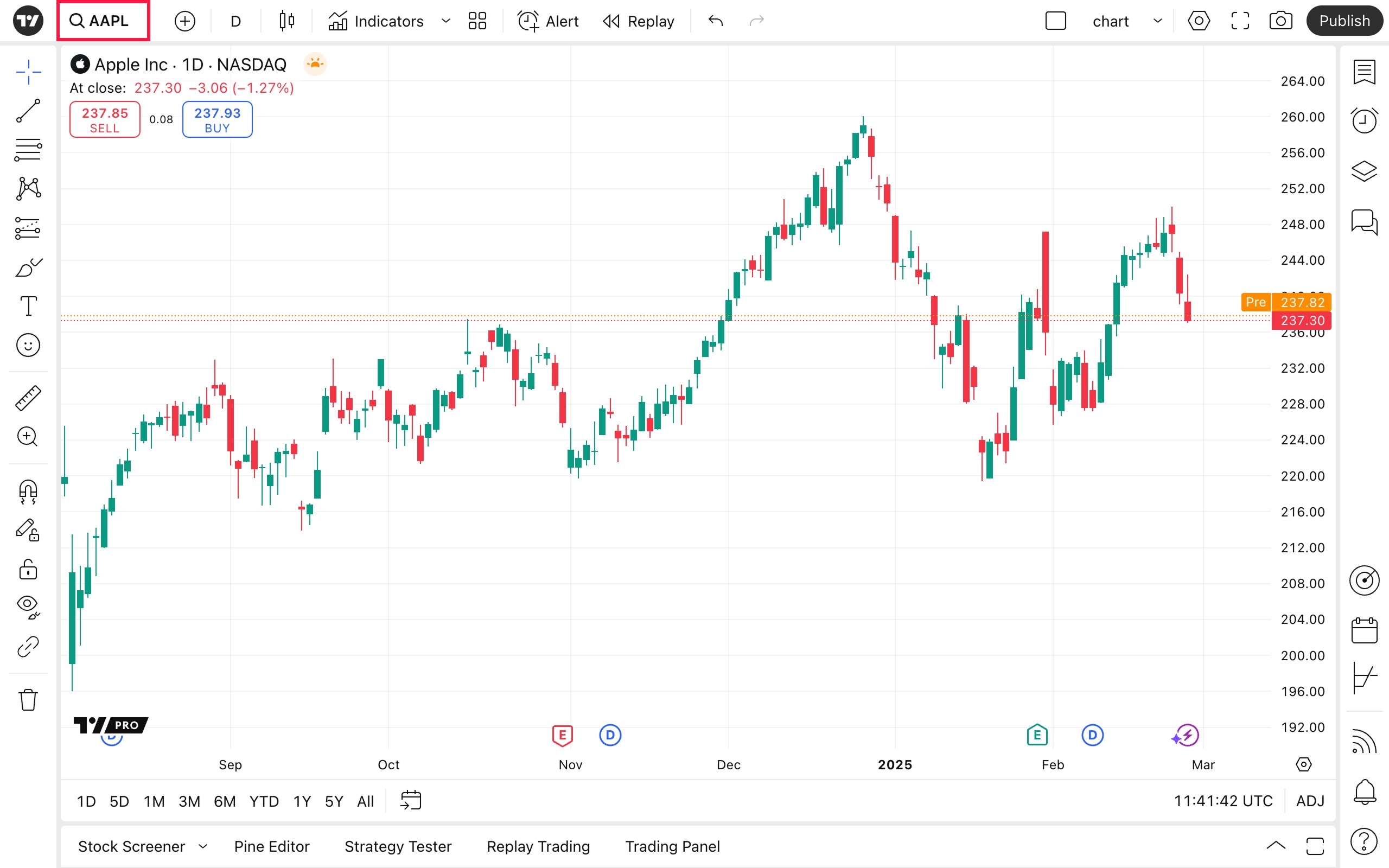Open the Brush drawing tool
The height and width of the screenshot is (868, 1389).
[28, 267]
